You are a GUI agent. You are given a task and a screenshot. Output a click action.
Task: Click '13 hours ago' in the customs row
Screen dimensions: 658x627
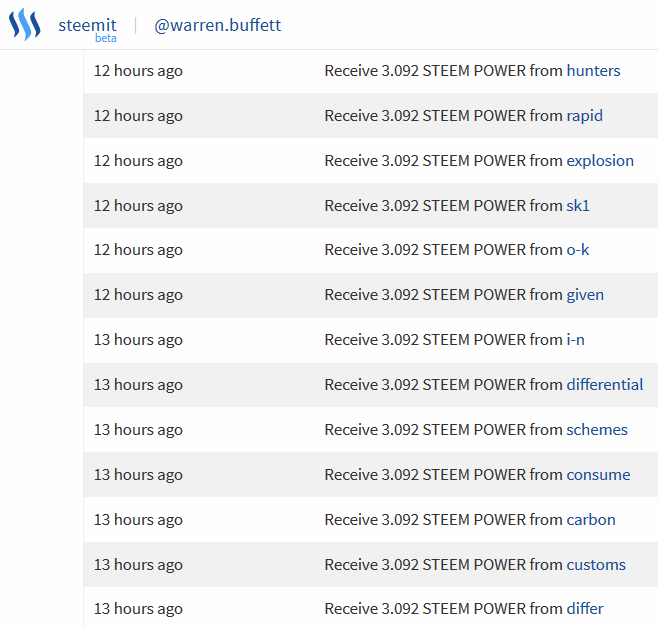pyautogui.click(x=138, y=564)
